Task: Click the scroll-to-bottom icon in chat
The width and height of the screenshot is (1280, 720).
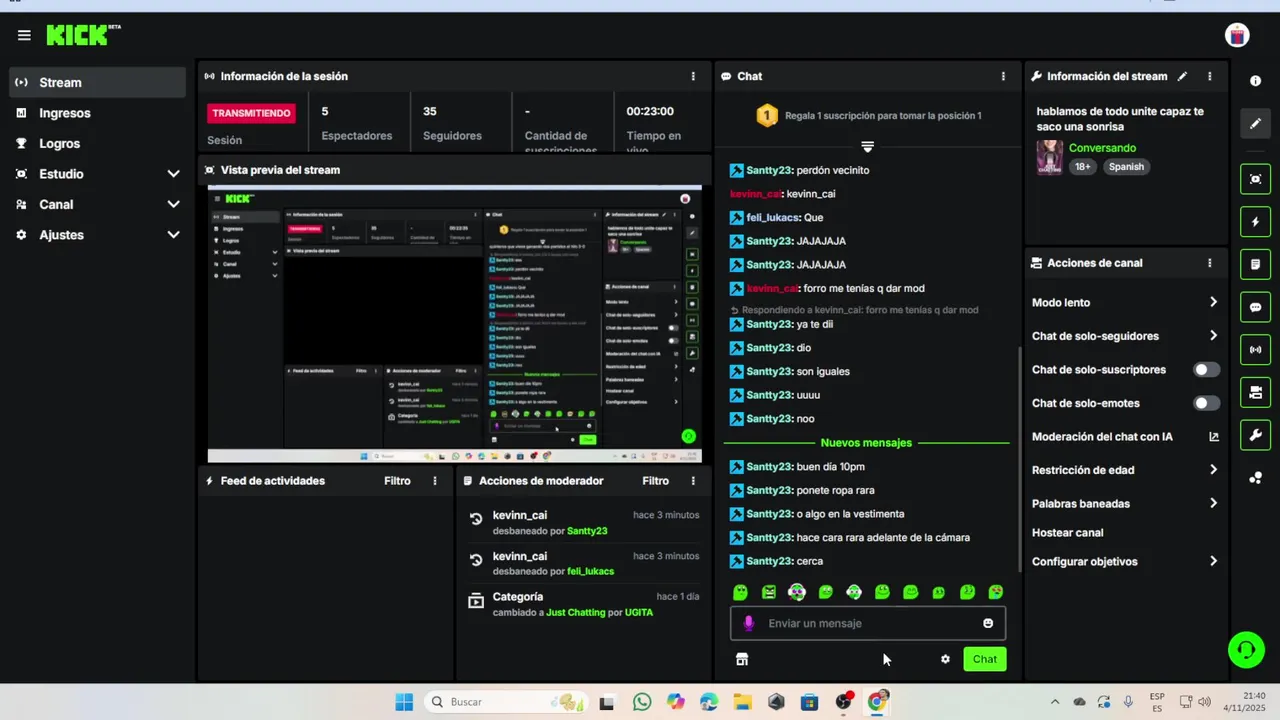Action: [x=867, y=147]
